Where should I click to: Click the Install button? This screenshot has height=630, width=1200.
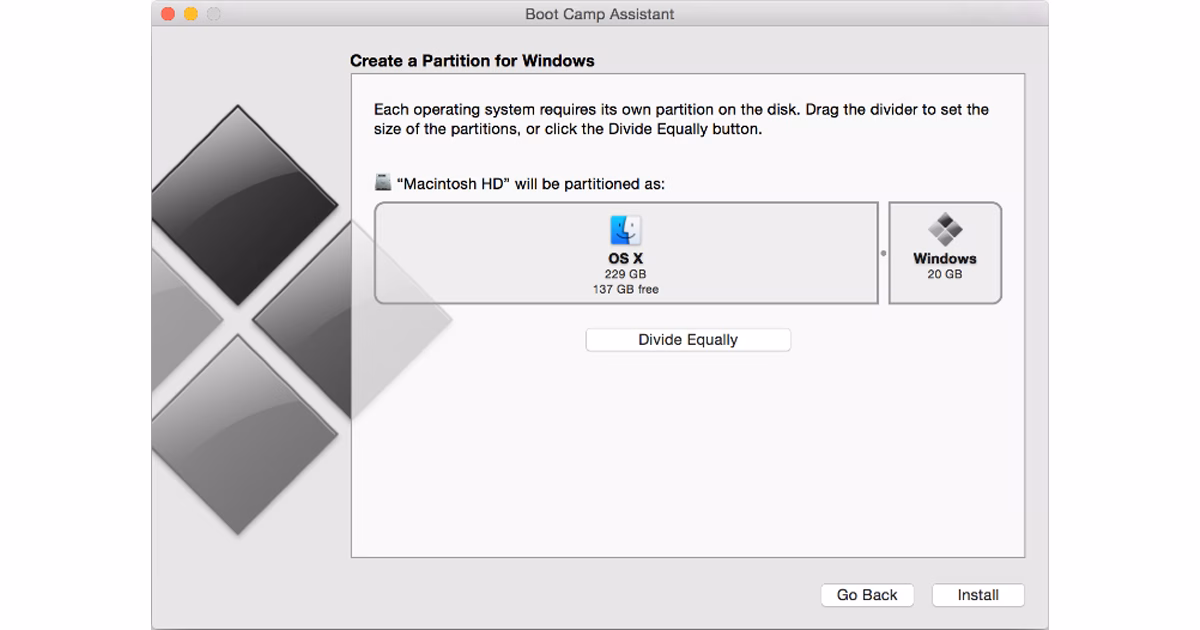(978, 595)
